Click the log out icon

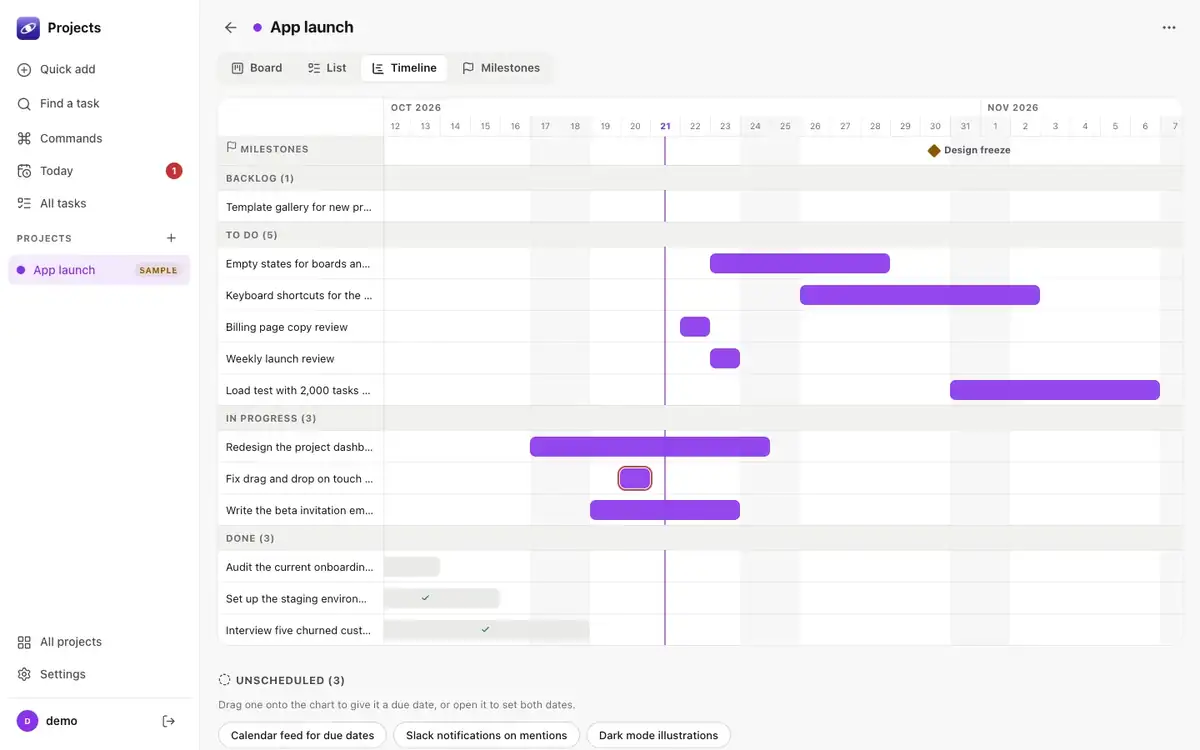click(169, 721)
